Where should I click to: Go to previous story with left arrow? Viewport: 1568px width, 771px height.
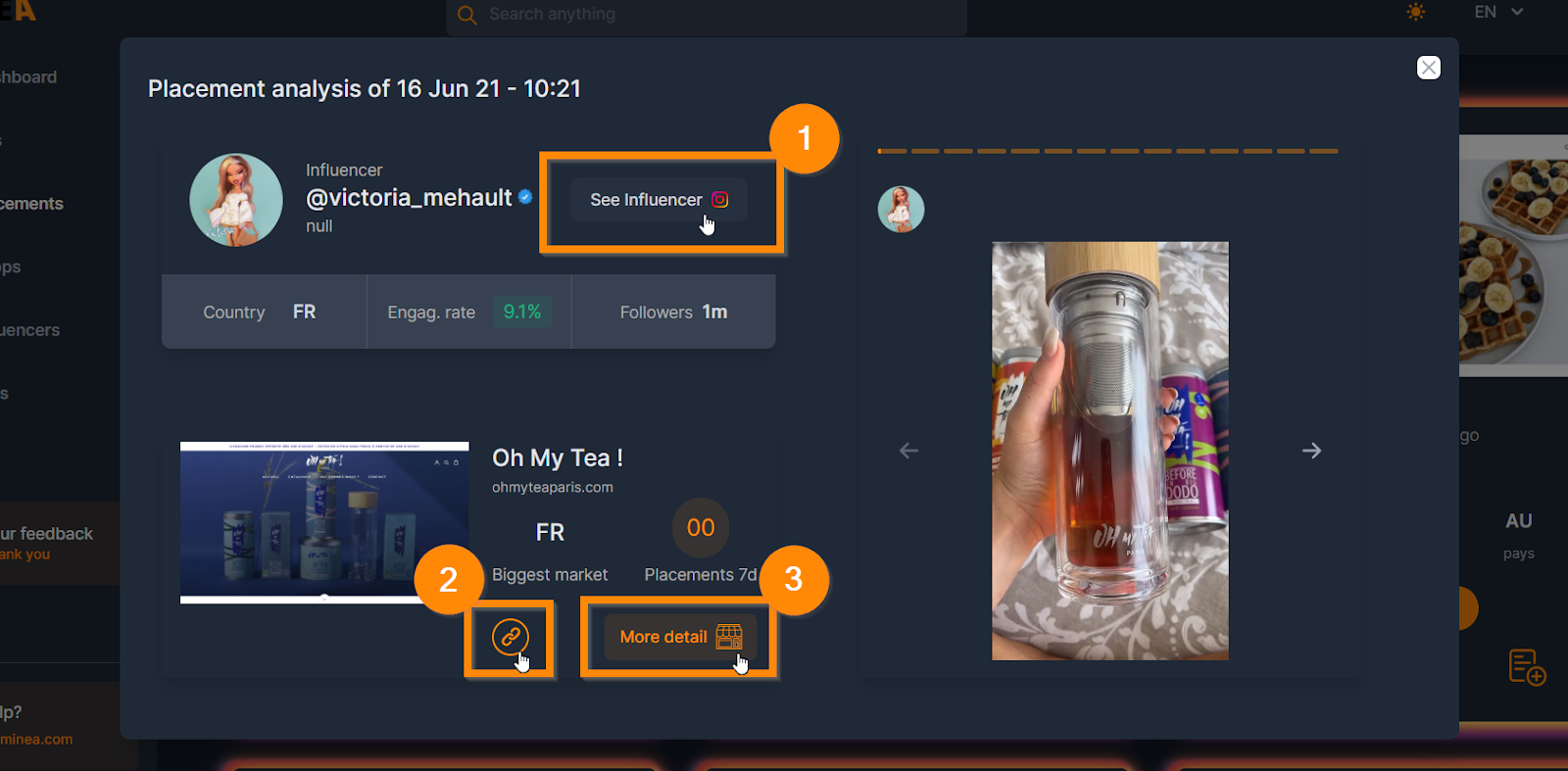[909, 451]
